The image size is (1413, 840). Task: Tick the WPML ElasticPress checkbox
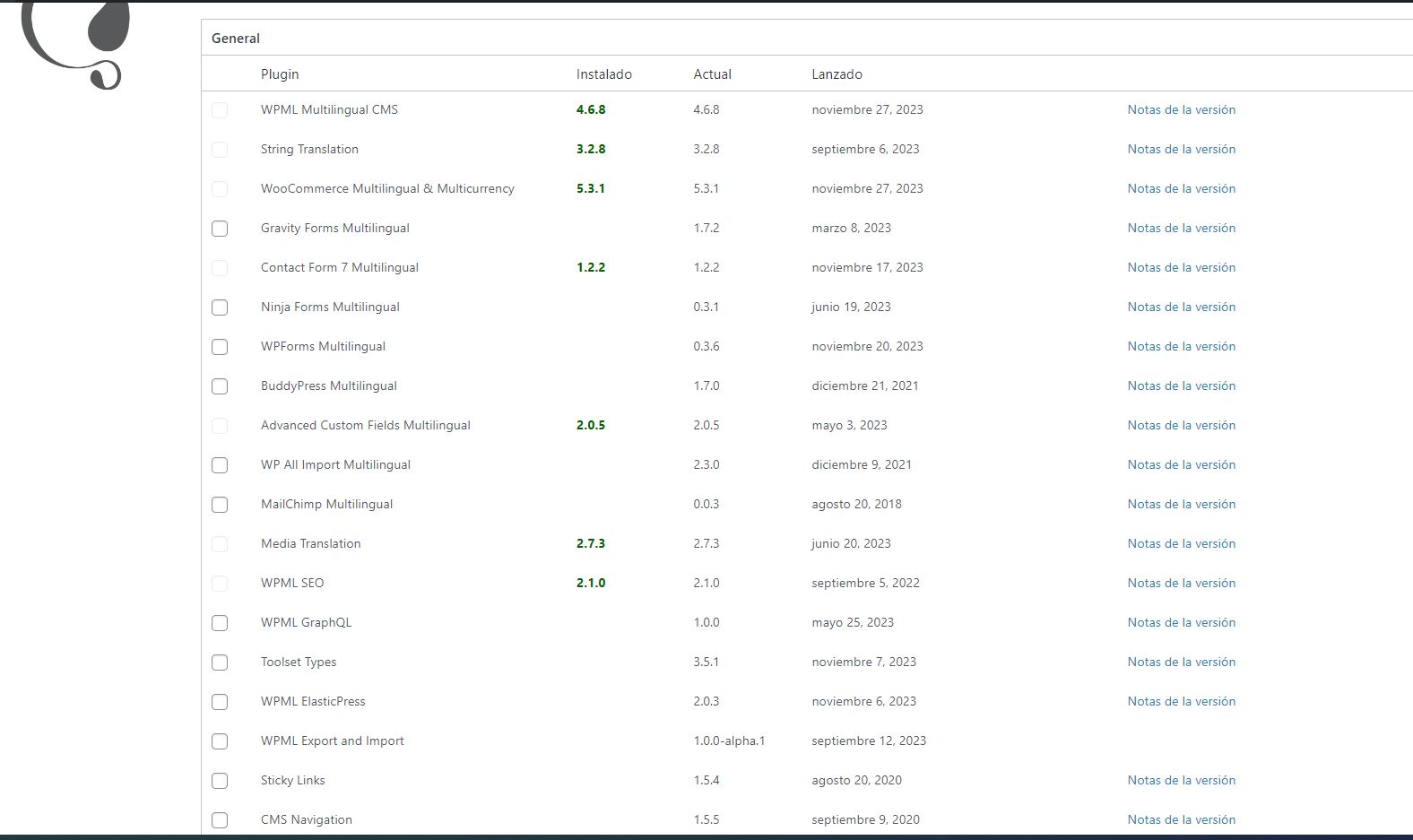[x=220, y=702]
